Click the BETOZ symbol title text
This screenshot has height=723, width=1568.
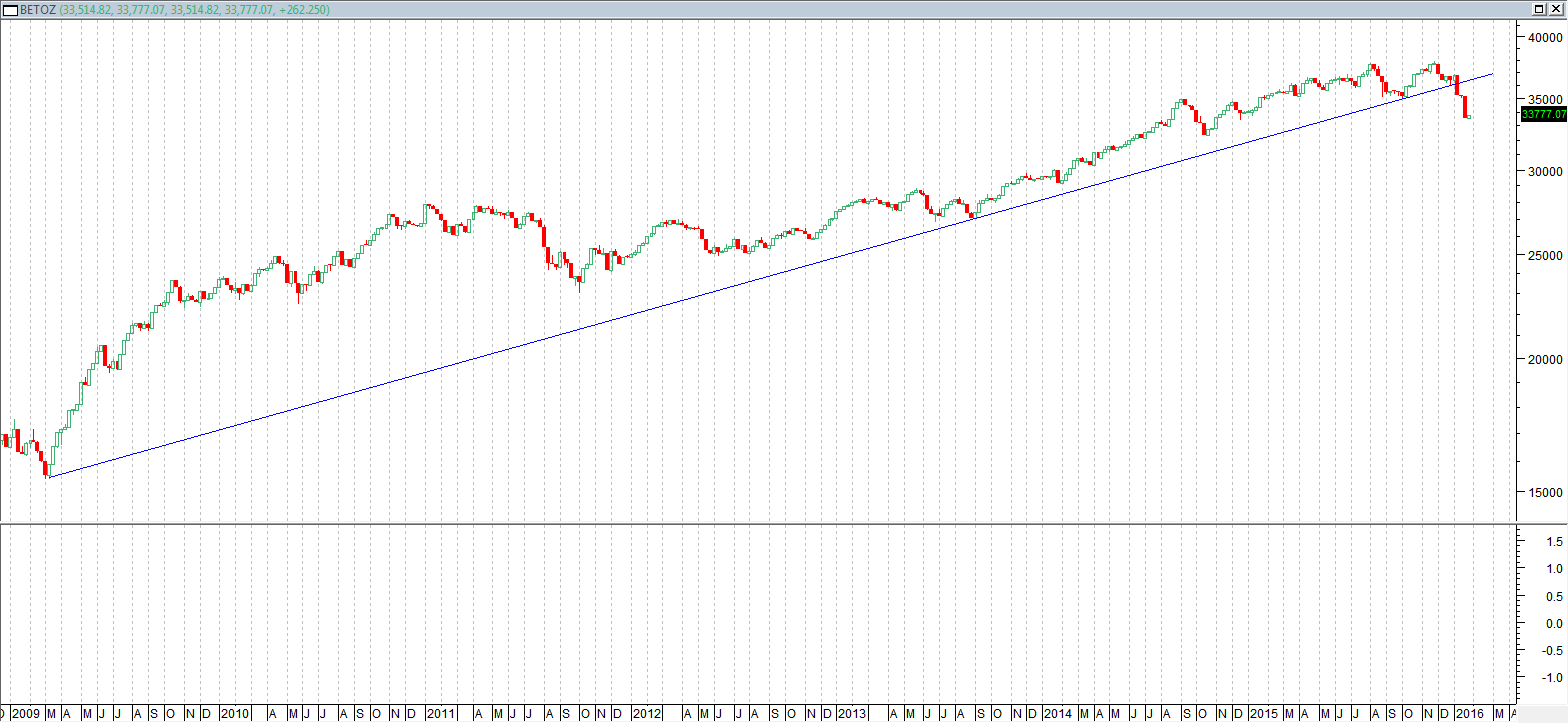pos(38,10)
